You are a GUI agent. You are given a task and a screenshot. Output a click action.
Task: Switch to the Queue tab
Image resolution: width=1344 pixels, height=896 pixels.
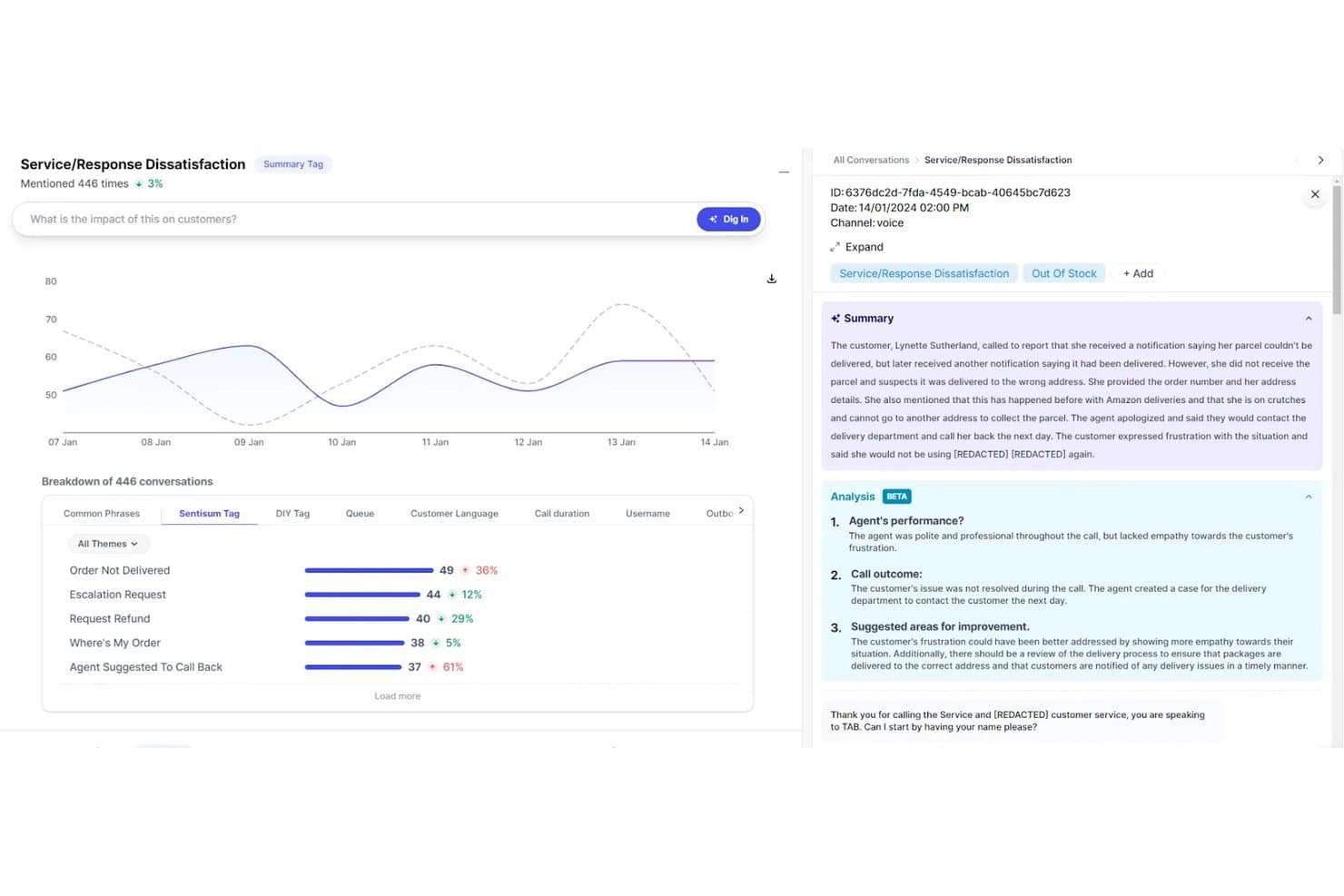[360, 514]
